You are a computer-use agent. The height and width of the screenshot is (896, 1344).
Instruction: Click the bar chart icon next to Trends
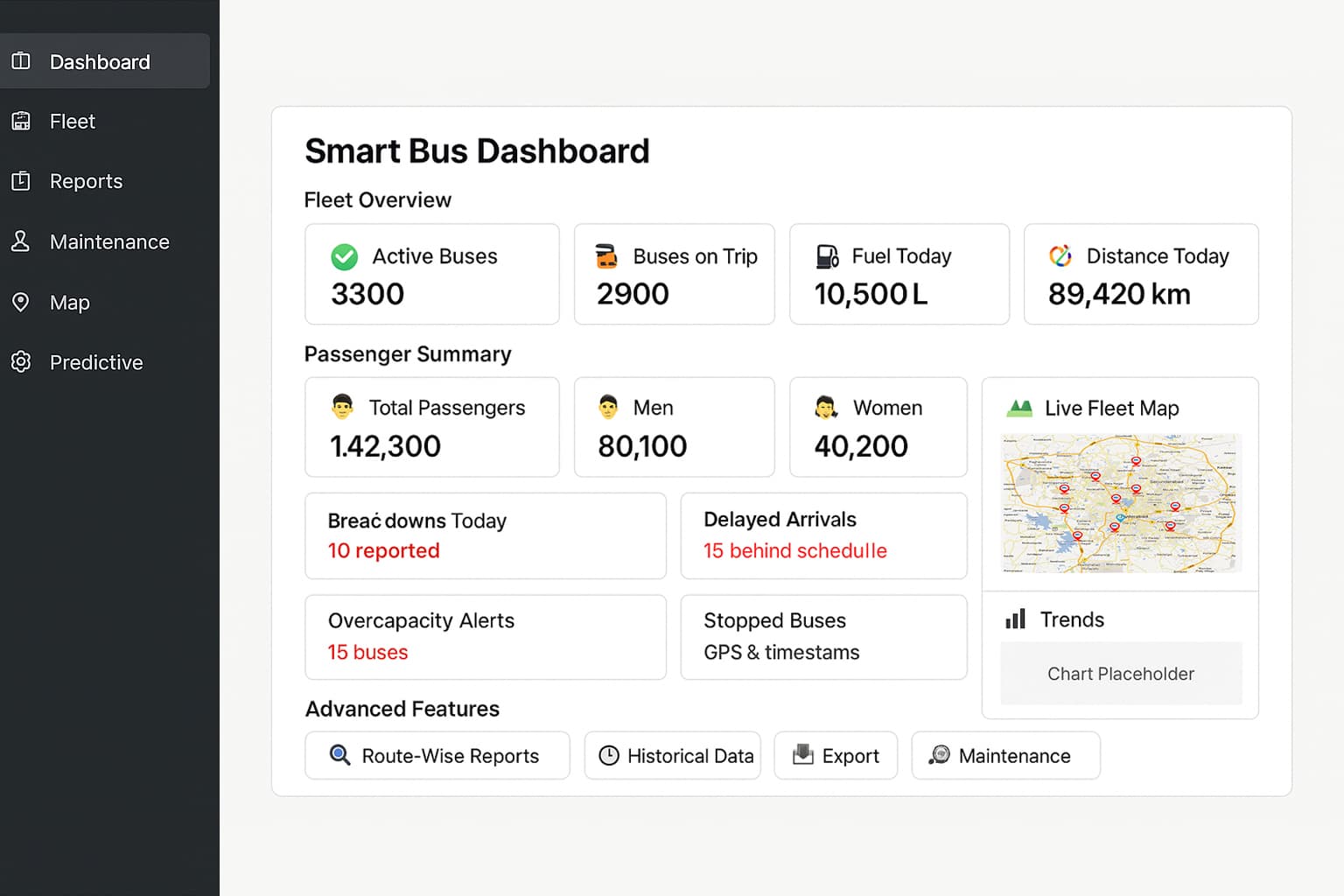point(1015,619)
